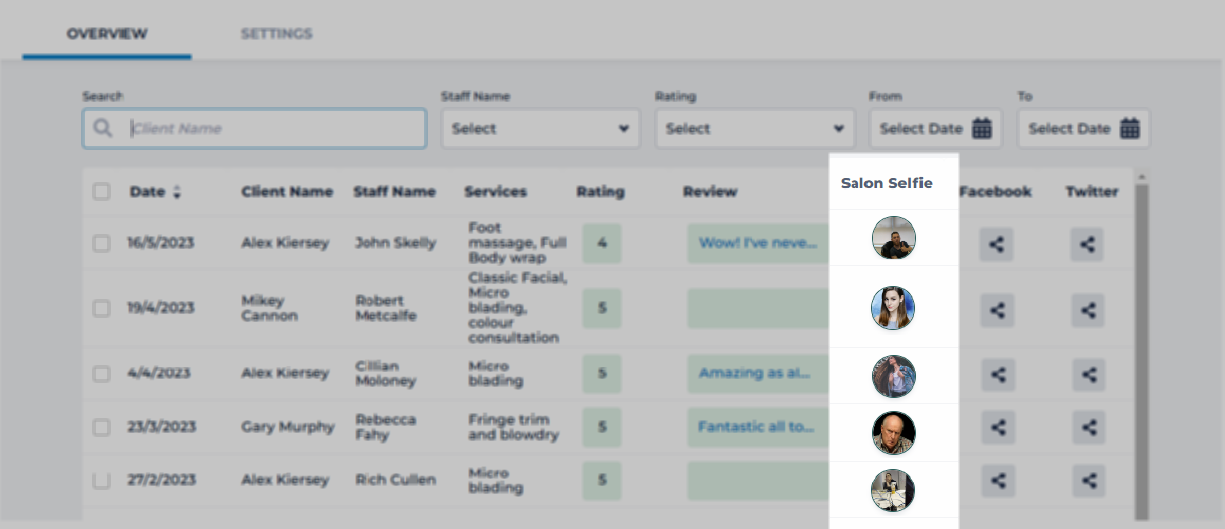Open the From date calendar icon

tap(982, 128)
